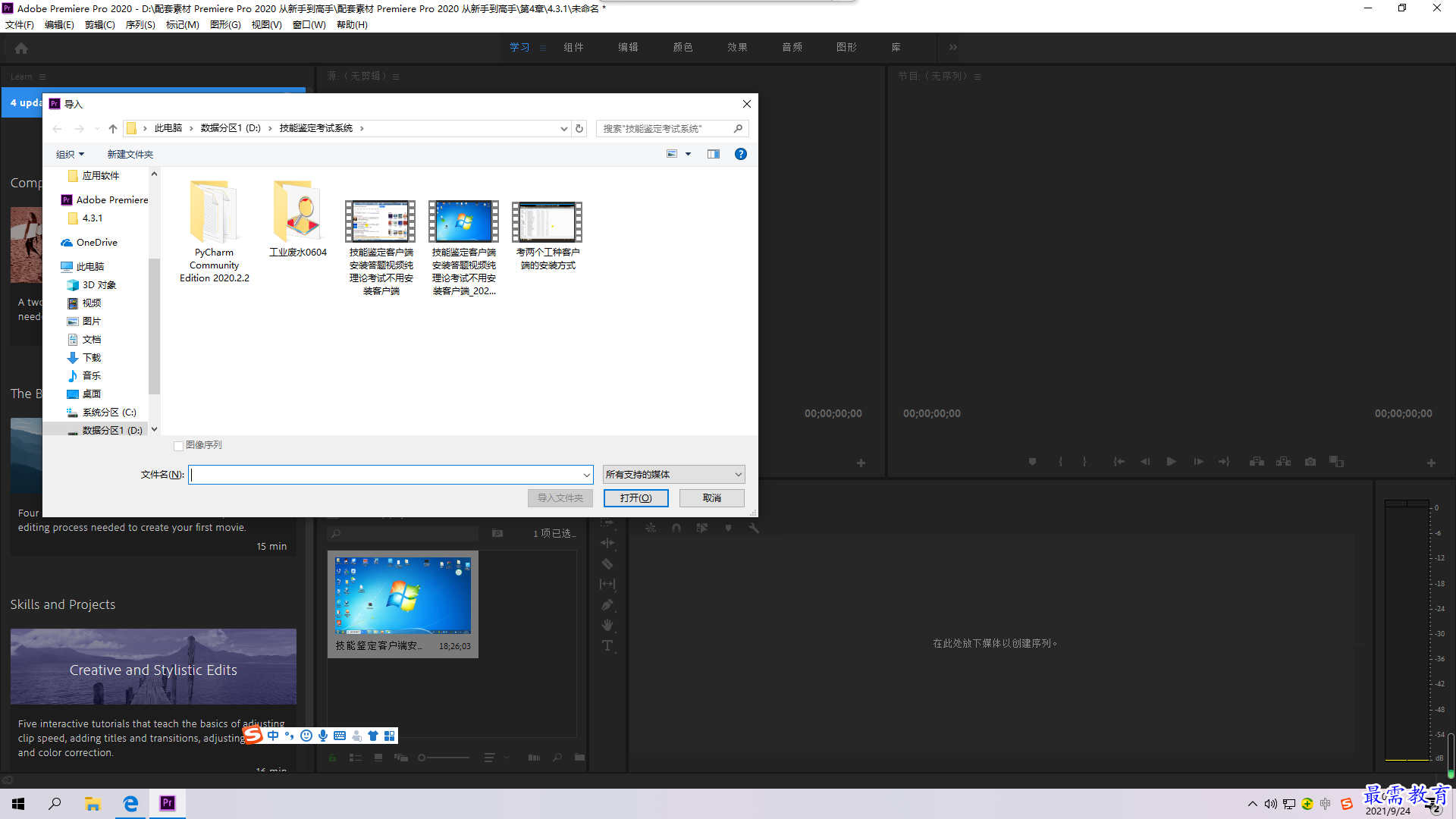Adjust Project panel thumbnail zoom slider

coord(444,758)
